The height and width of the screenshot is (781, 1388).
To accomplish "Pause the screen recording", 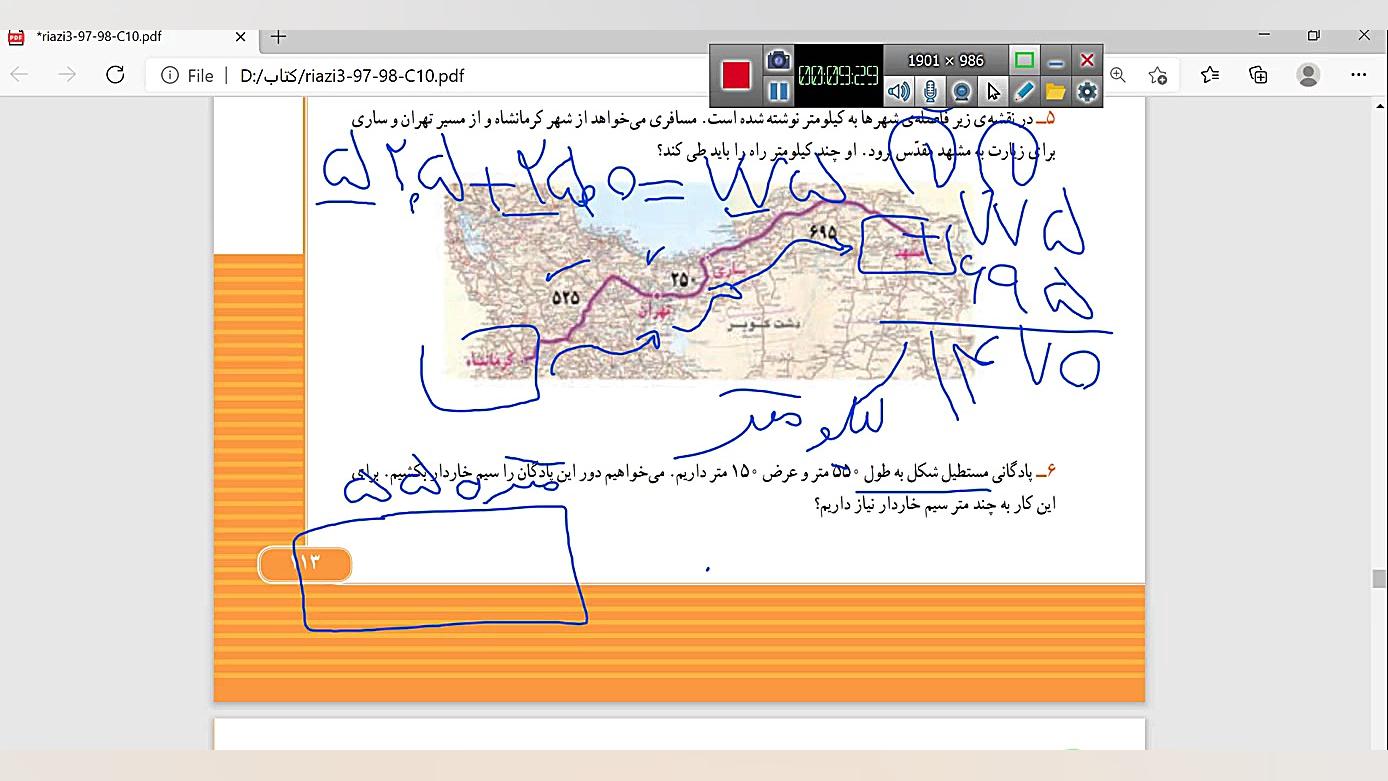I will tap(778, 91).
